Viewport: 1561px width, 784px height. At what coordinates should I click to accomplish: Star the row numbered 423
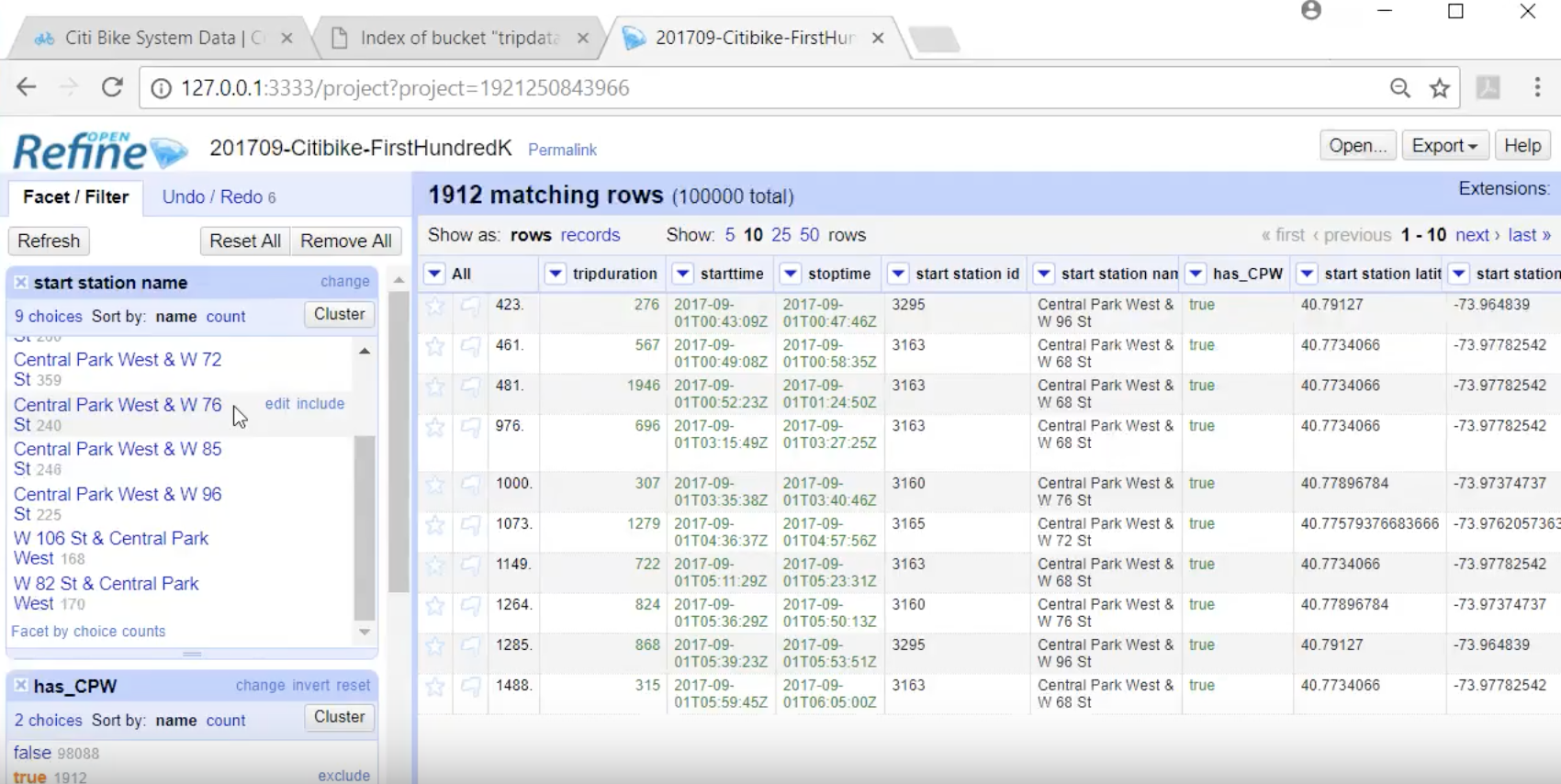coord(435,306)
